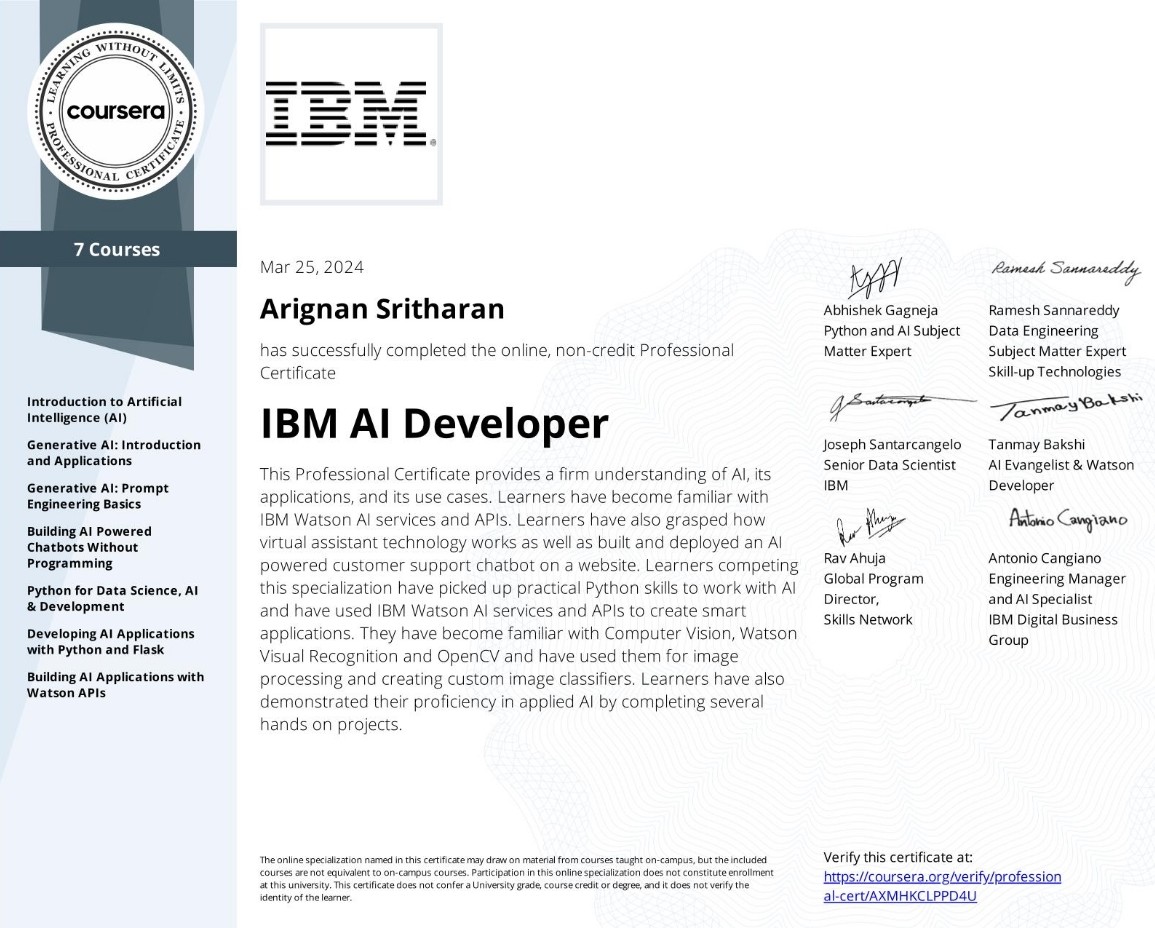Click the Mar 25, 2024 completion date
Viewport: 1155px width, 928px height.
(311, 267)
